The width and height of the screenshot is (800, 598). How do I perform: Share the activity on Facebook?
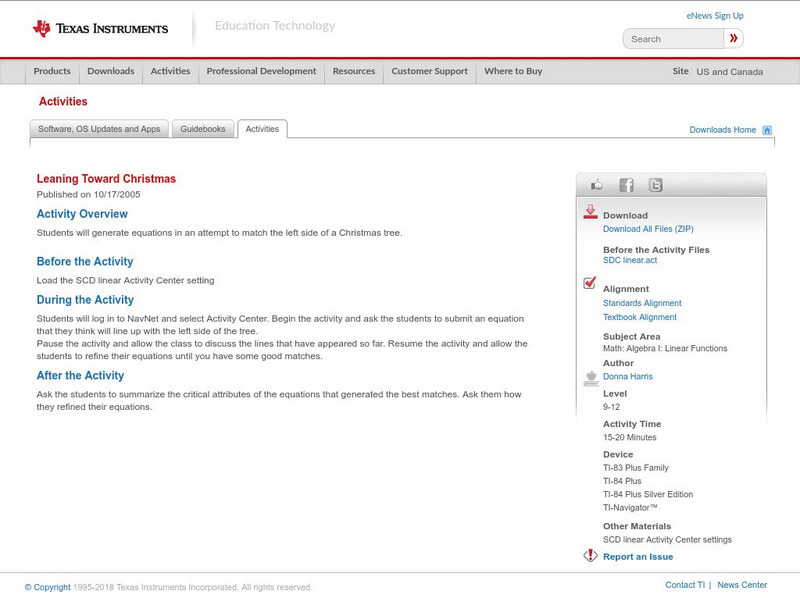pyautogui.click(x=626, y=184)
